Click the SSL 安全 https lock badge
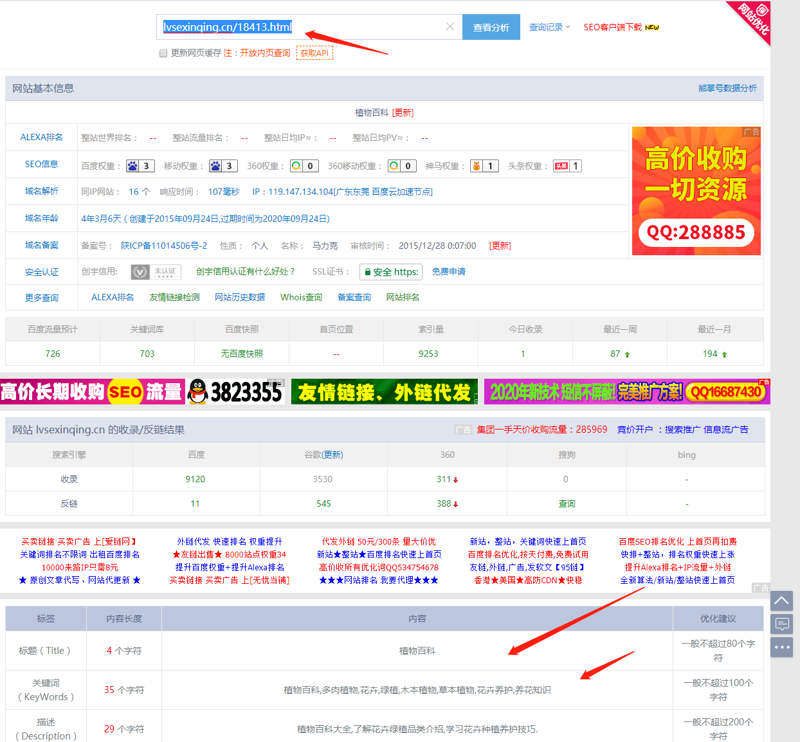This screenshot has height=742, width=800. point(391,272)
